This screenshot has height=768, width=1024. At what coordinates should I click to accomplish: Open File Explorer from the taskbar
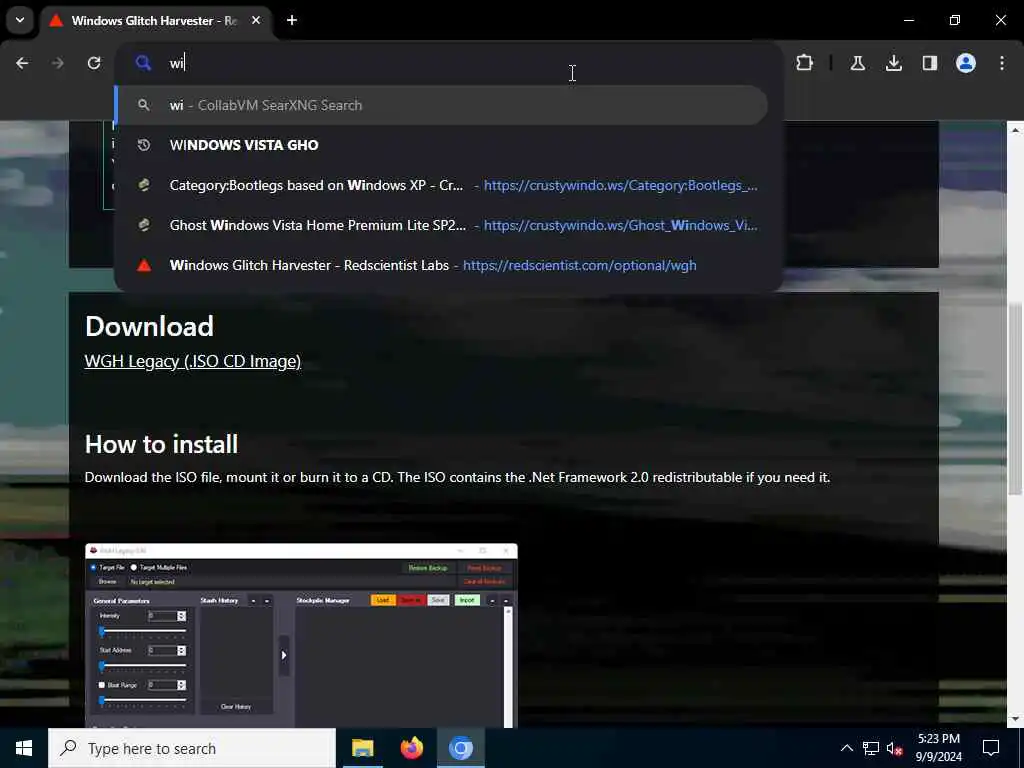tap(362, 748)
